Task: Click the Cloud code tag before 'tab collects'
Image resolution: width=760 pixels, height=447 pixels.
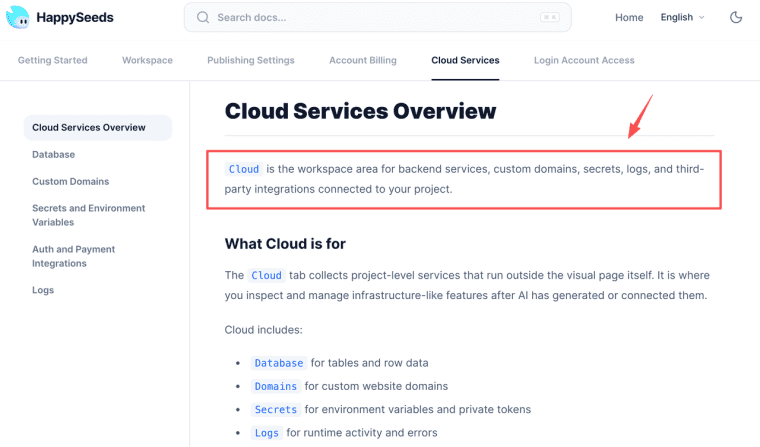Action: pos(266,275)
